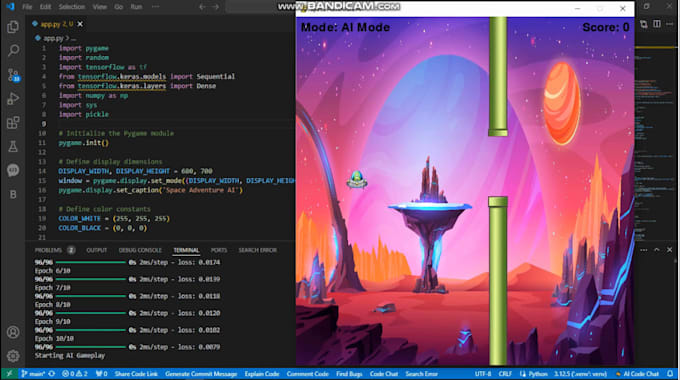The width and height of the screenshot is (680, 380).
Task: Change the CRLF line ending setting
Action: click(x=505, y=374)
